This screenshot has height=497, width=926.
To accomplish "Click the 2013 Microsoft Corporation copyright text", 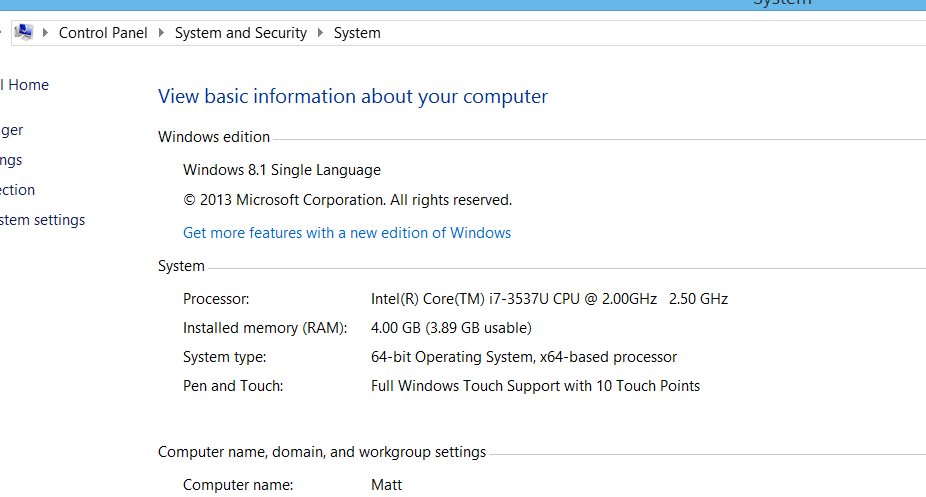I will pos(347,200).
